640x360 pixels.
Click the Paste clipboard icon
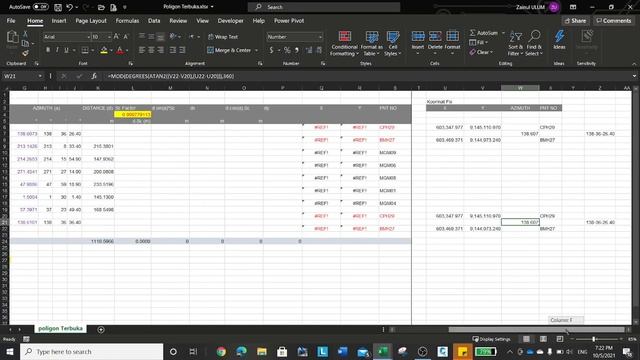12,37
